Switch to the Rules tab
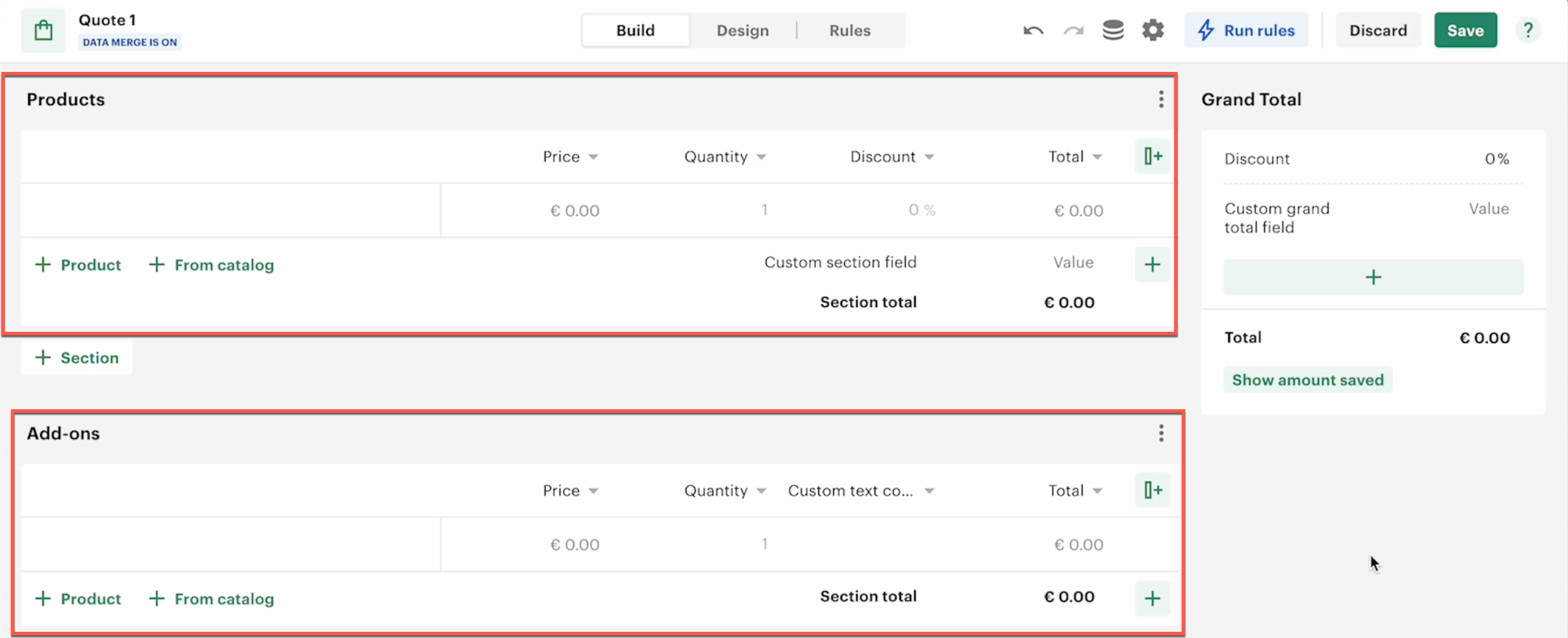The height and width of the screenshot is (638, 1568). pos(850,30)
